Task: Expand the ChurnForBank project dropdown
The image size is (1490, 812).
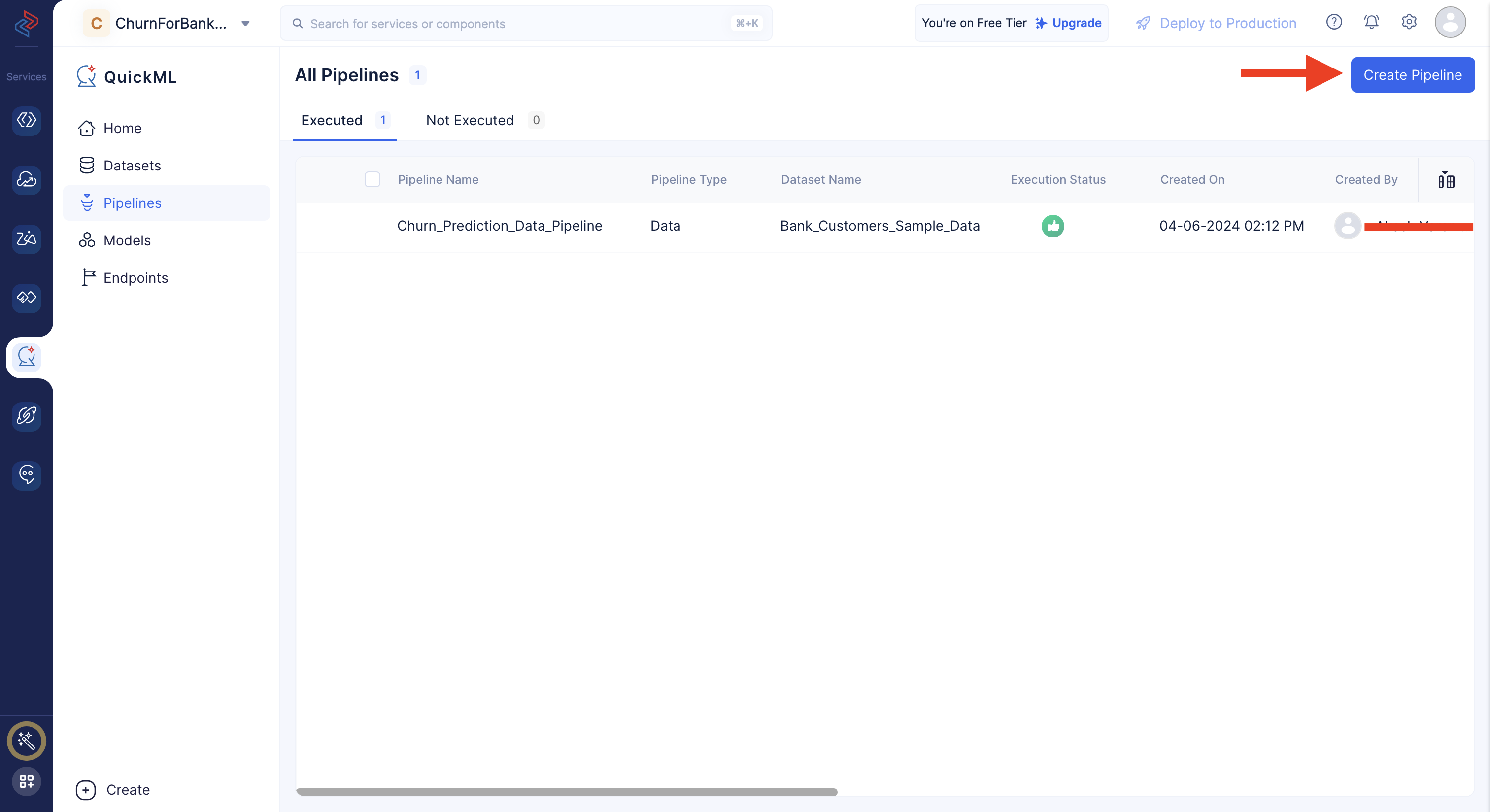Action: pyautogui.click(x=246, y=22)
